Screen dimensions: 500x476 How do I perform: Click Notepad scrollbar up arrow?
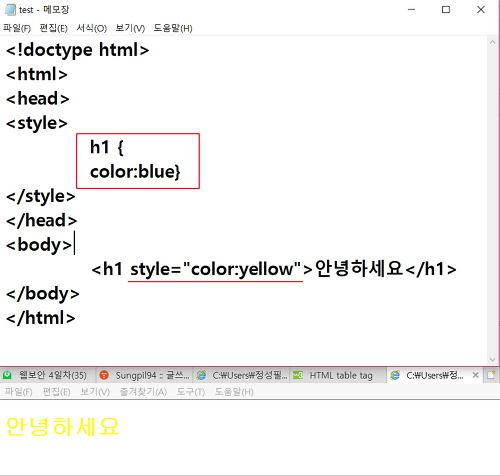(492, 42)
